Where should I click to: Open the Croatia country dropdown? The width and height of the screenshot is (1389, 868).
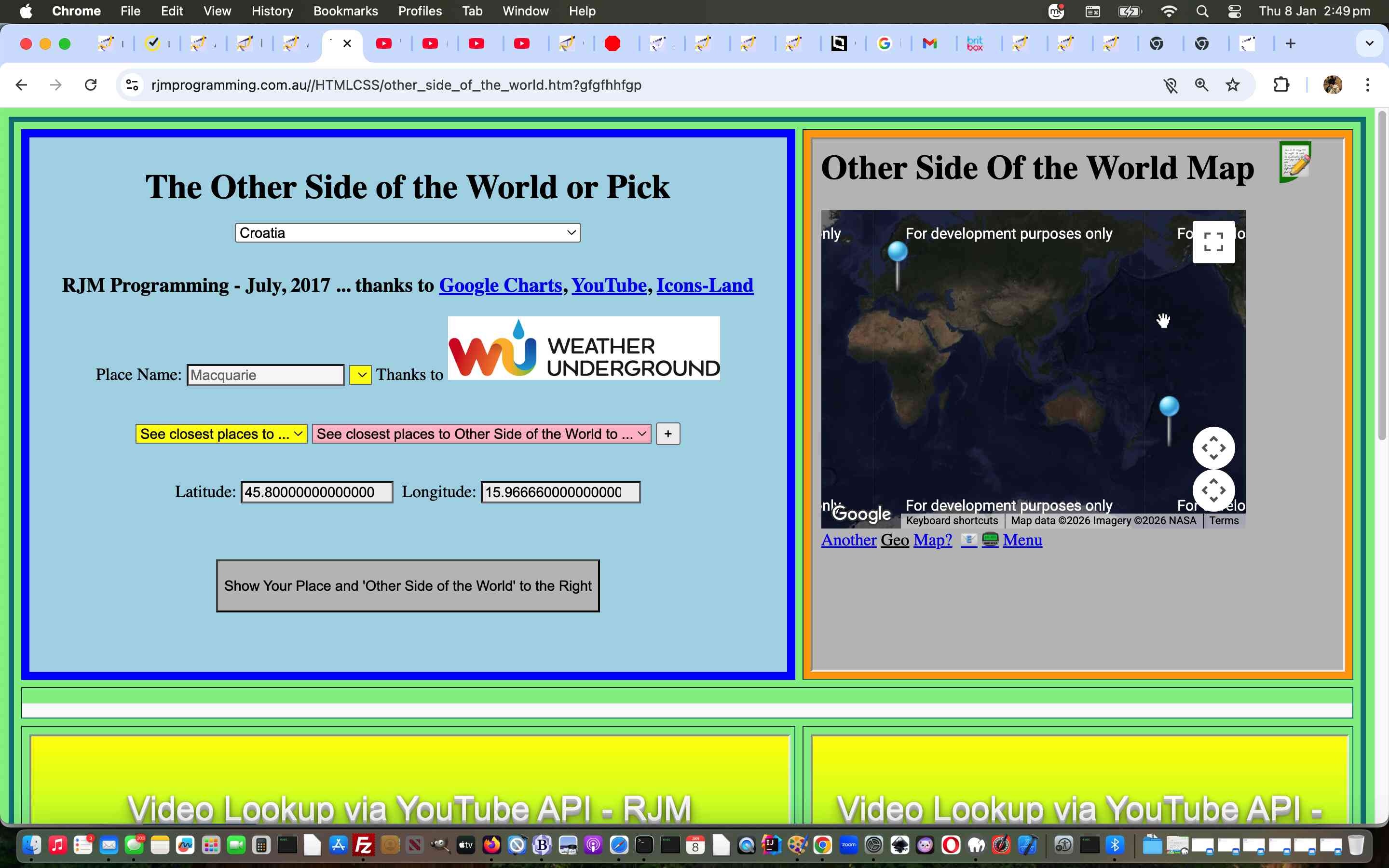[408, 232]
